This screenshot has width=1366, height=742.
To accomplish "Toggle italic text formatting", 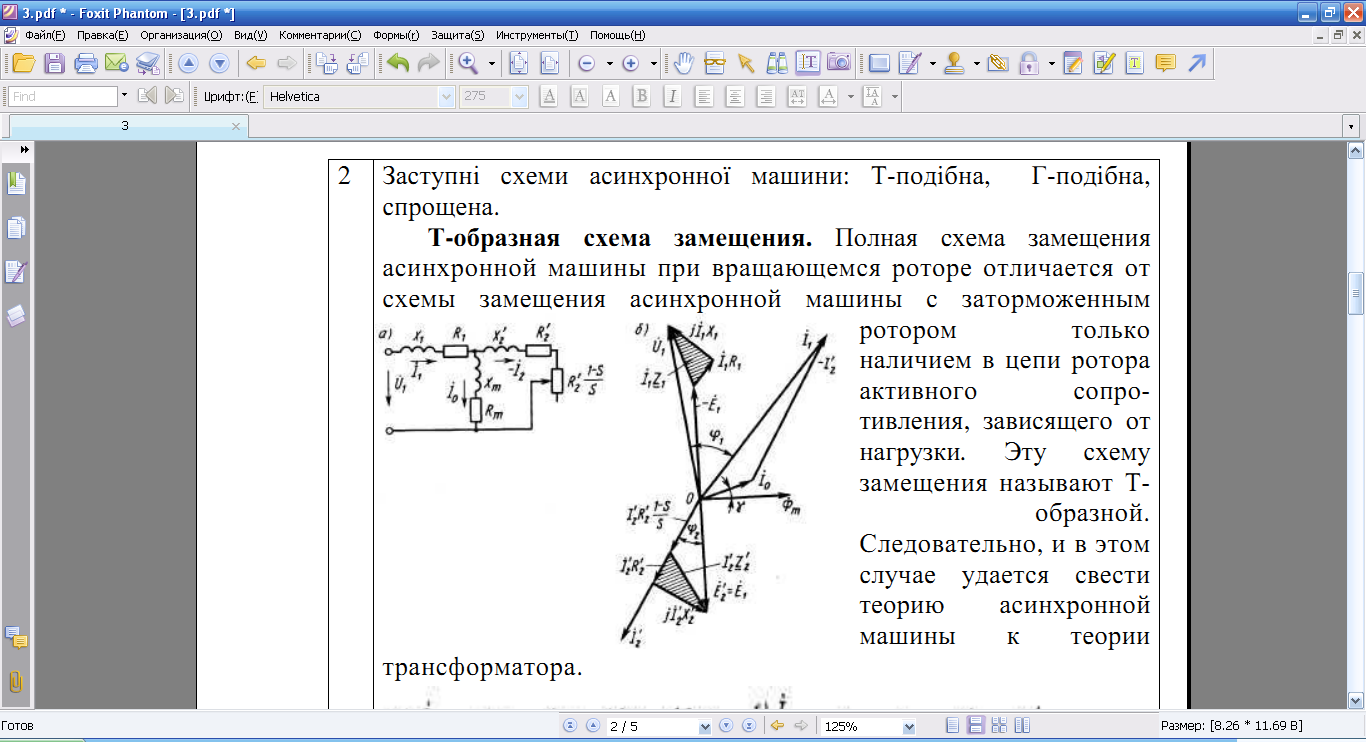I will [672, 97].
